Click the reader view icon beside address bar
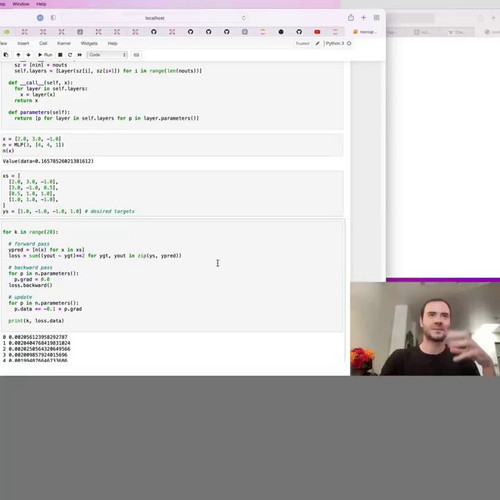500x500 pixels. click(x=53, y=18)
